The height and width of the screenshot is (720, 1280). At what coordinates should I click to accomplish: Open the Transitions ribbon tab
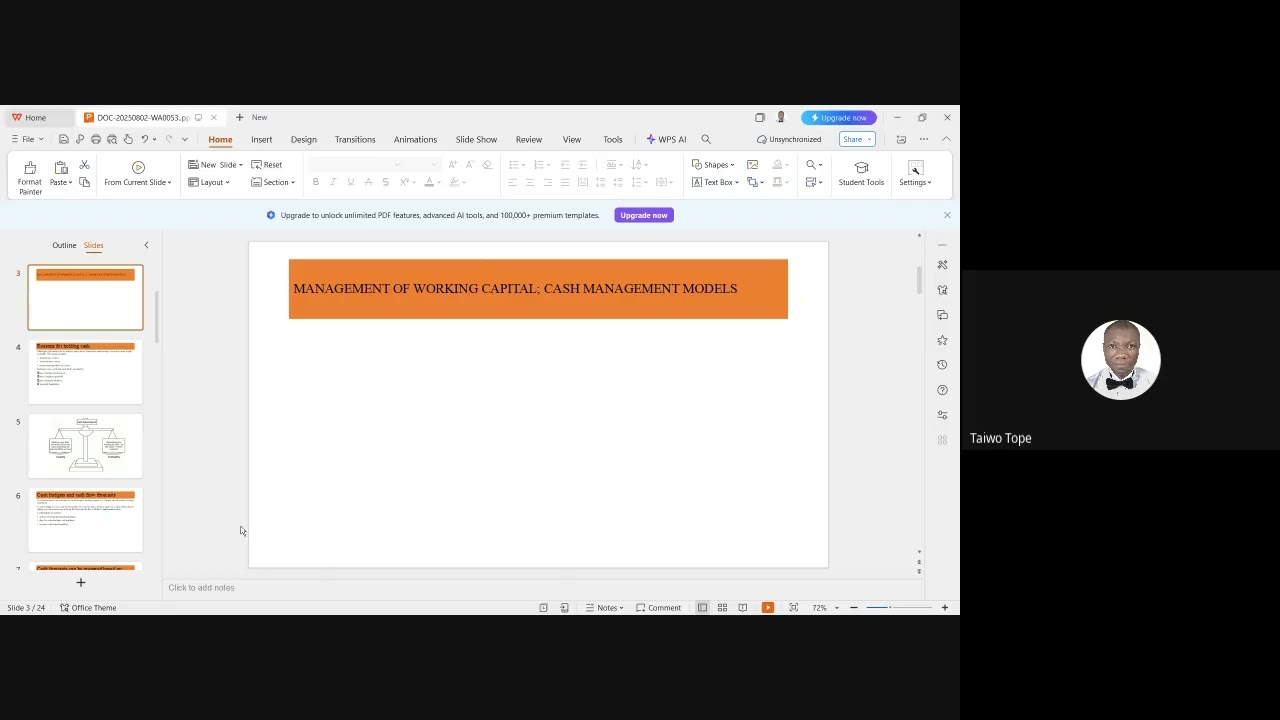355,139
